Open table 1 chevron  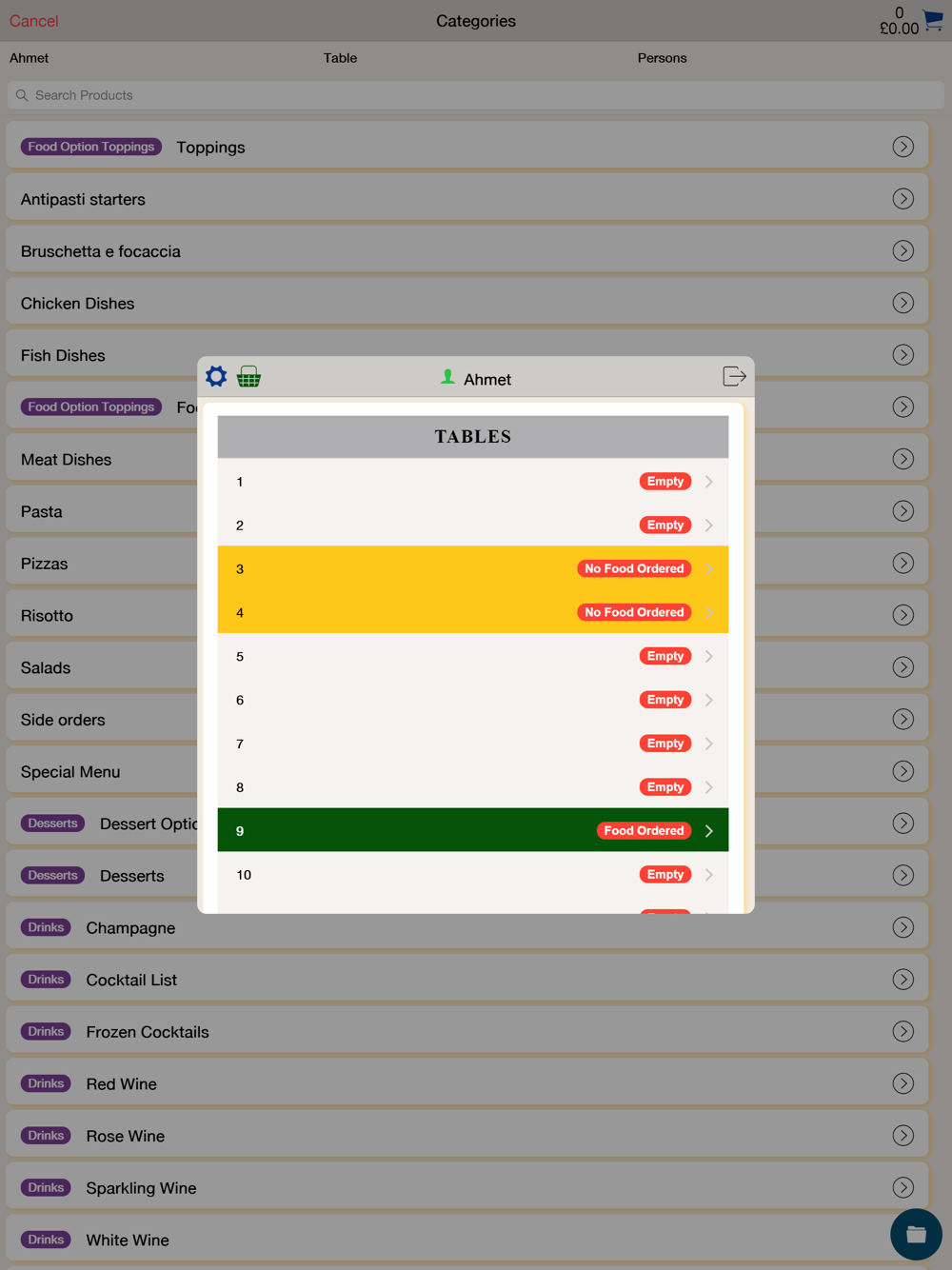tap(709, 482)
